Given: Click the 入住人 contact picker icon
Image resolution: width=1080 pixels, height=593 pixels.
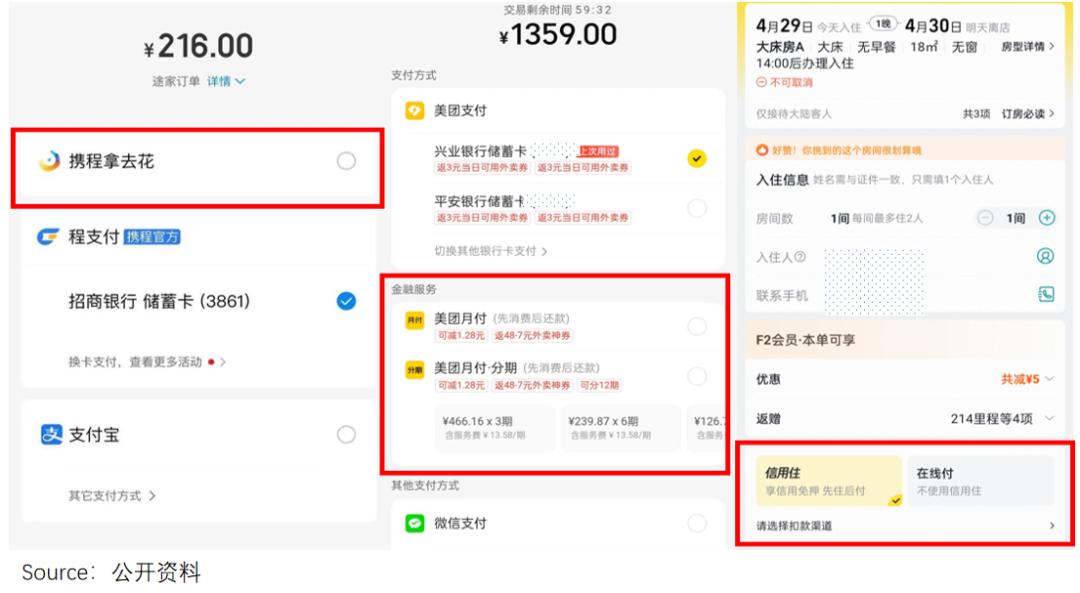Looking at the screenshot, I should tap(1047, 257).
